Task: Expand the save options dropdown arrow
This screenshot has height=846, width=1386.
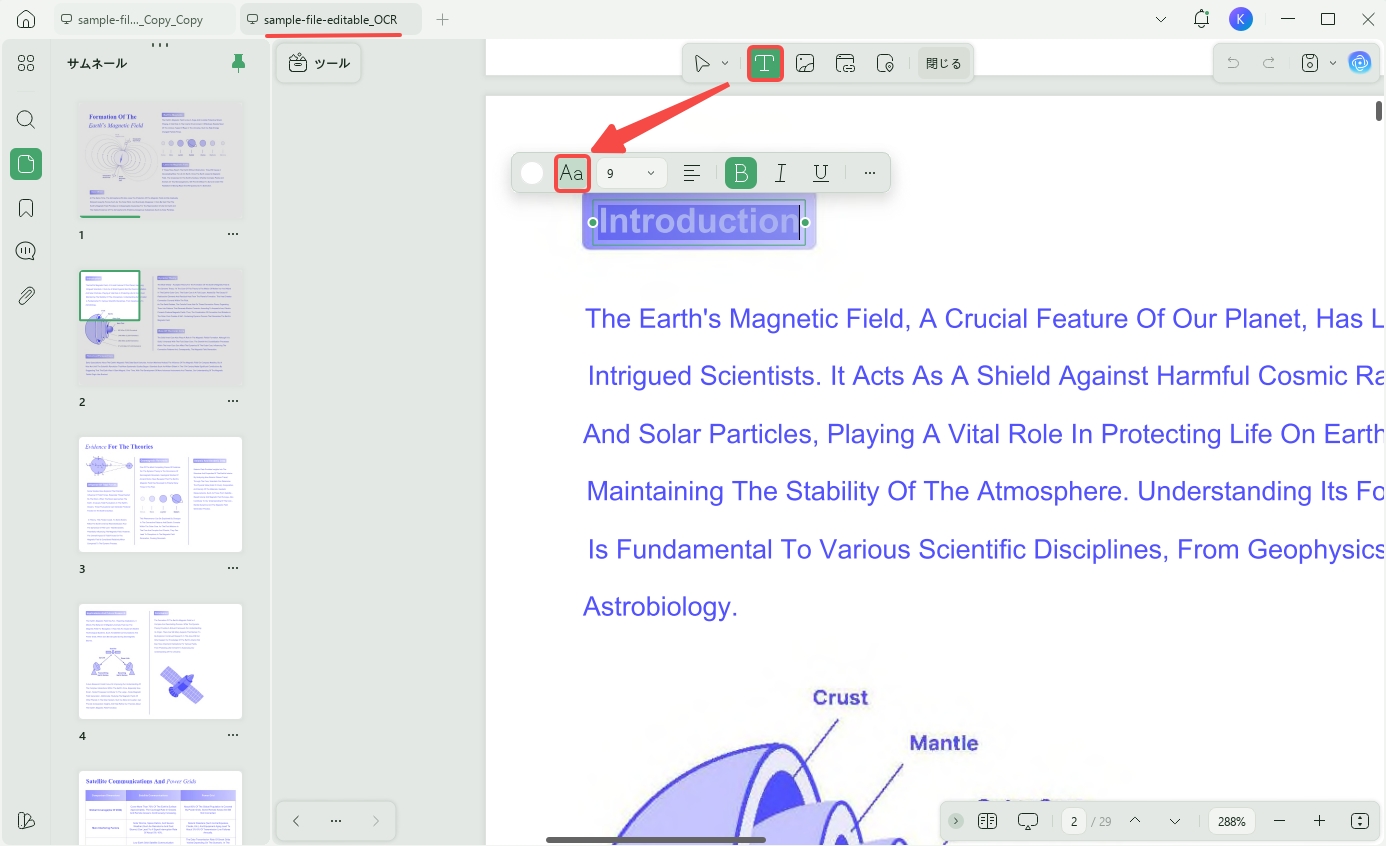Action: (1333, 63)
